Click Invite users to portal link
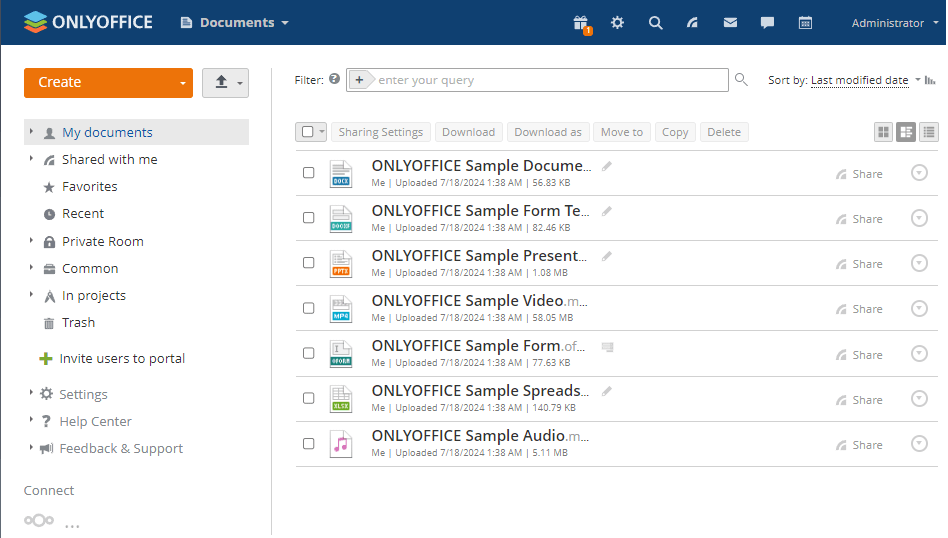The width and height of the screenshot is (948, 538). [122, 358]
